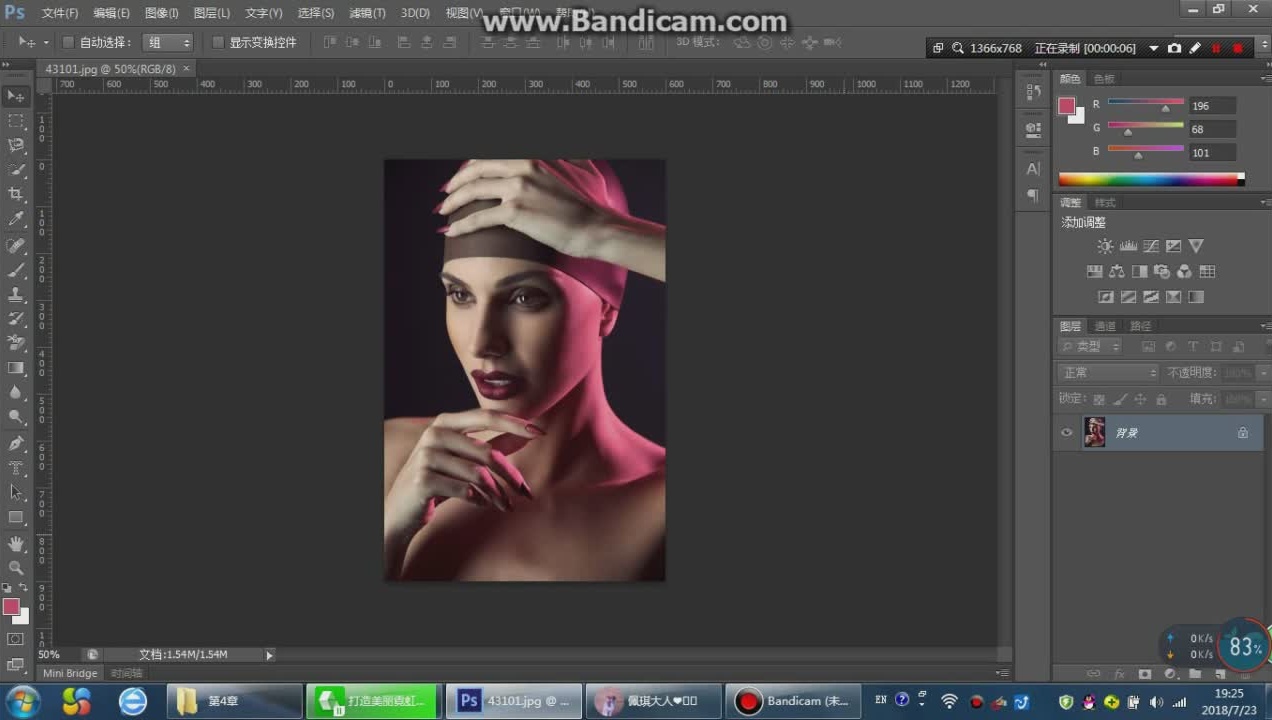Select the Gradient tool

coord(16,368)
